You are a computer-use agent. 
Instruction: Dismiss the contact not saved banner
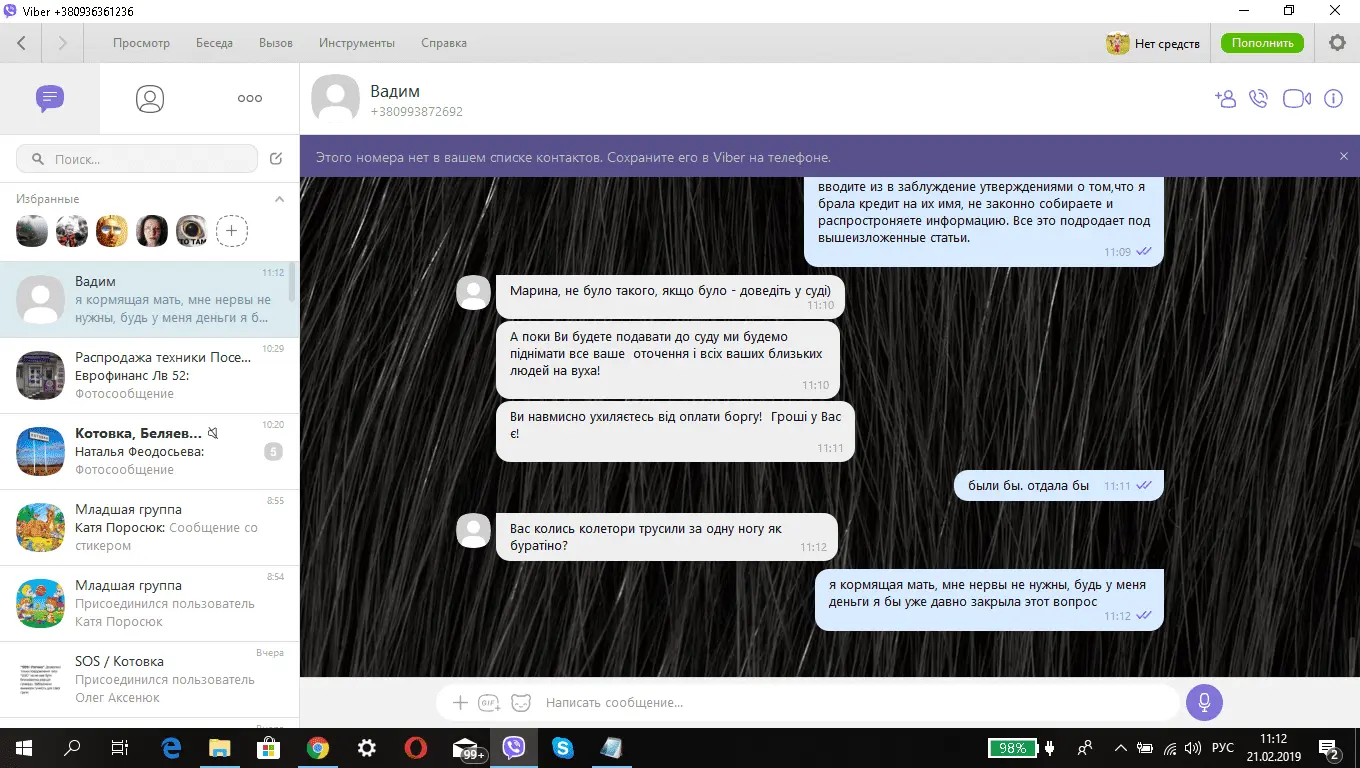click(1344, 157)
